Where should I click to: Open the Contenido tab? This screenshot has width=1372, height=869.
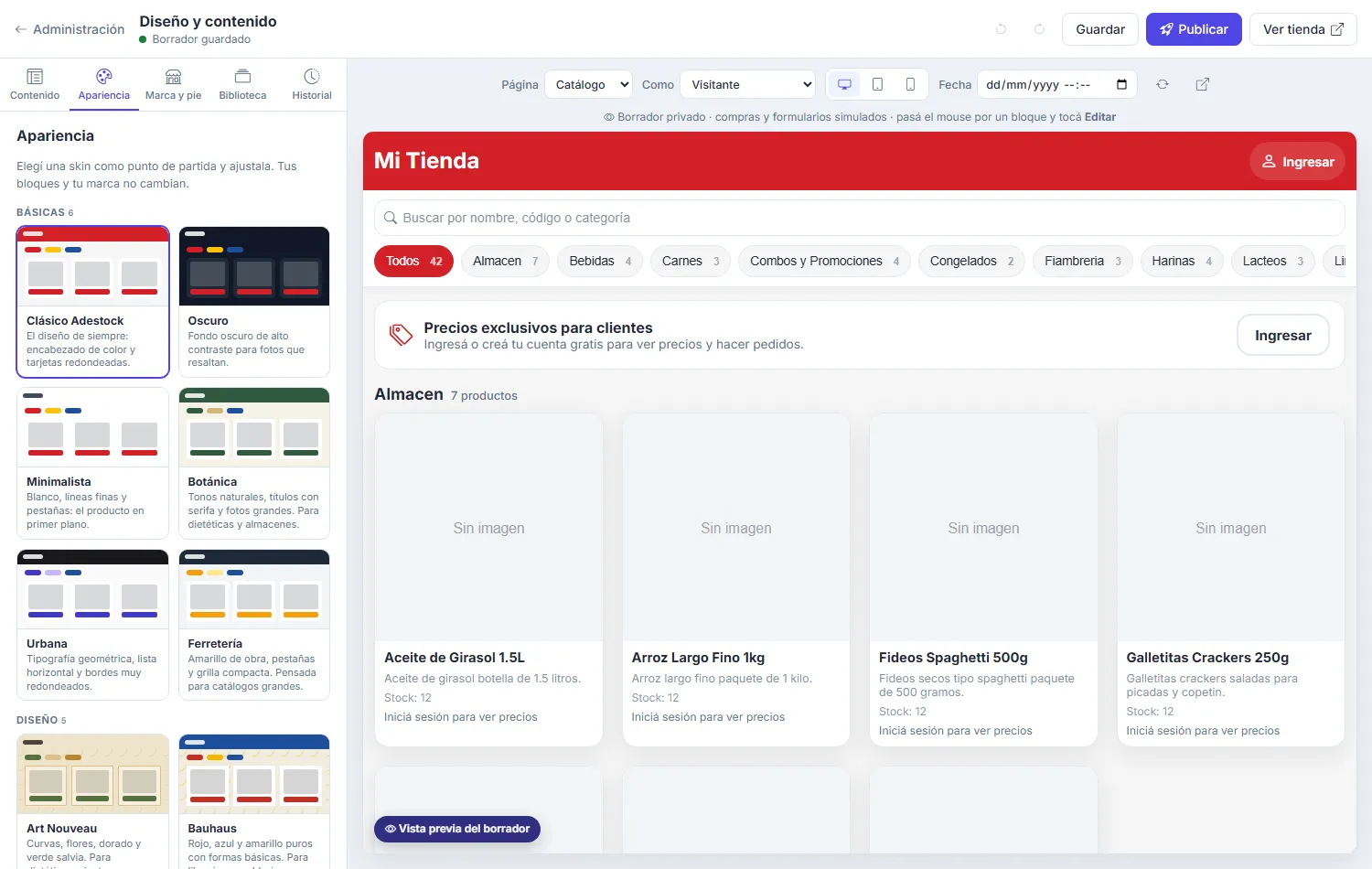(35, 84)
